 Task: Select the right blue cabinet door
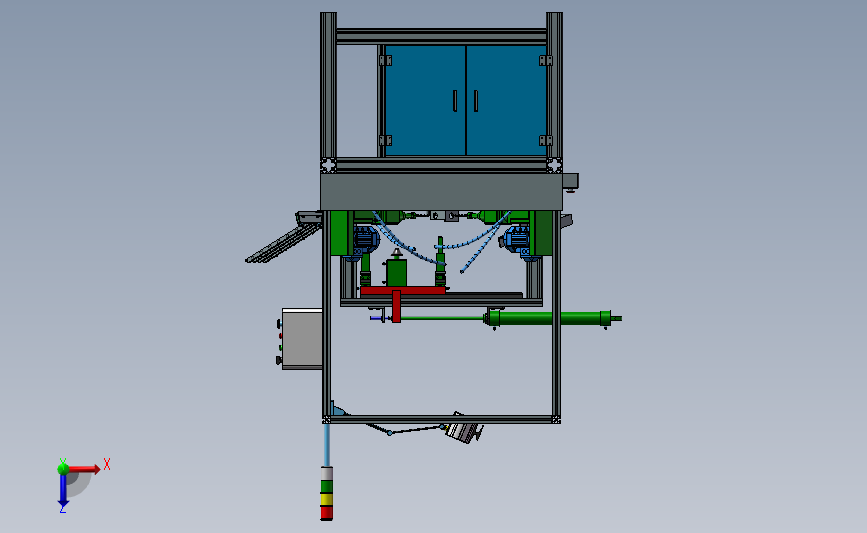[x=506, y=101]
